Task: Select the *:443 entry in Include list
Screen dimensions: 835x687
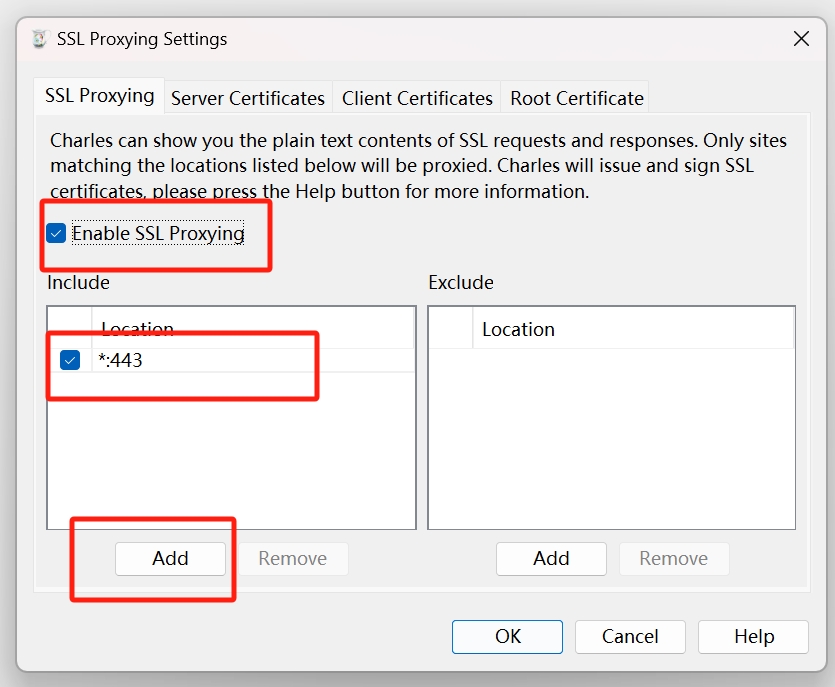Action: click(231, 360)
